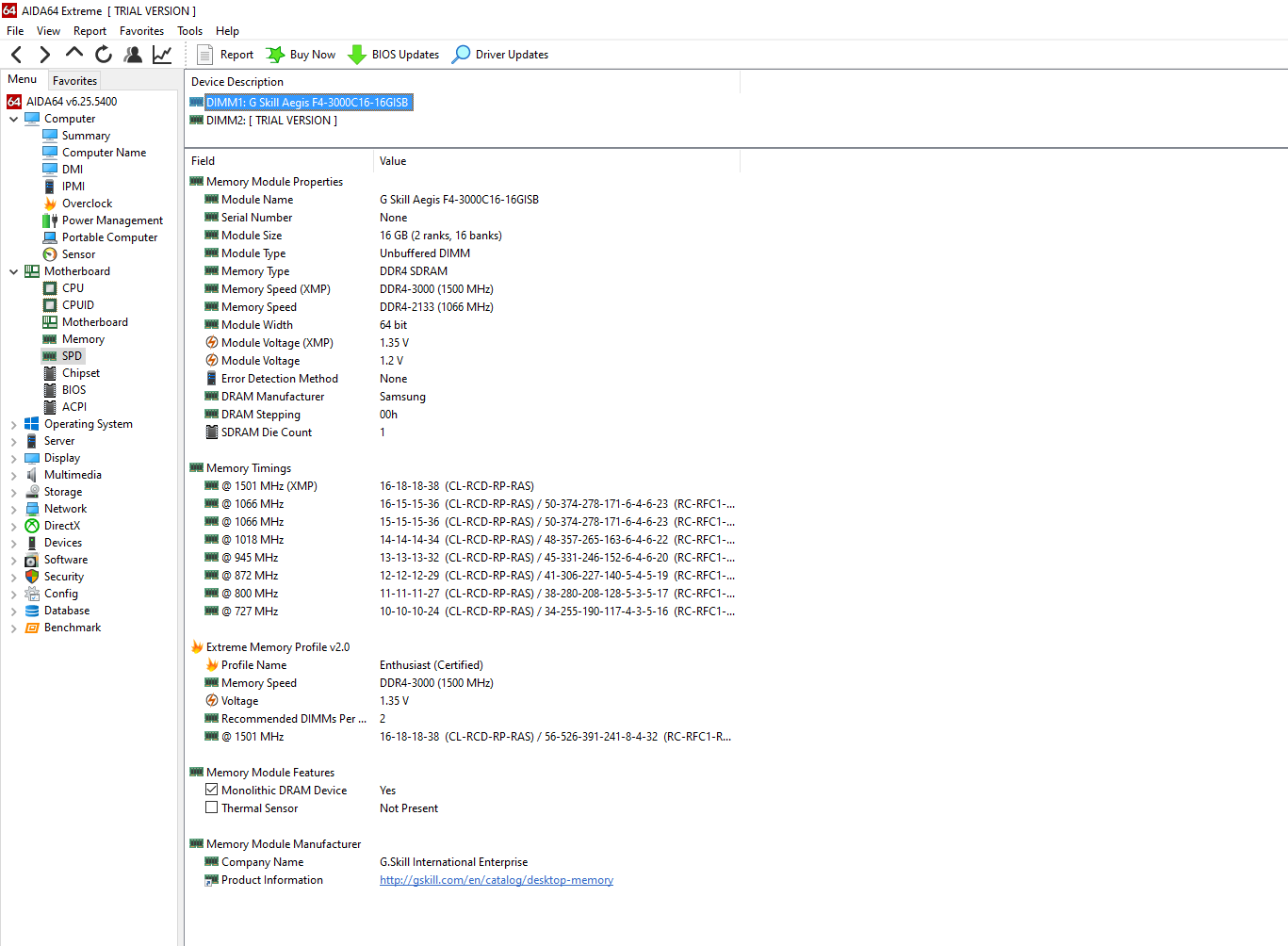
Task: Click the Device Description column header
Action: 463,82
